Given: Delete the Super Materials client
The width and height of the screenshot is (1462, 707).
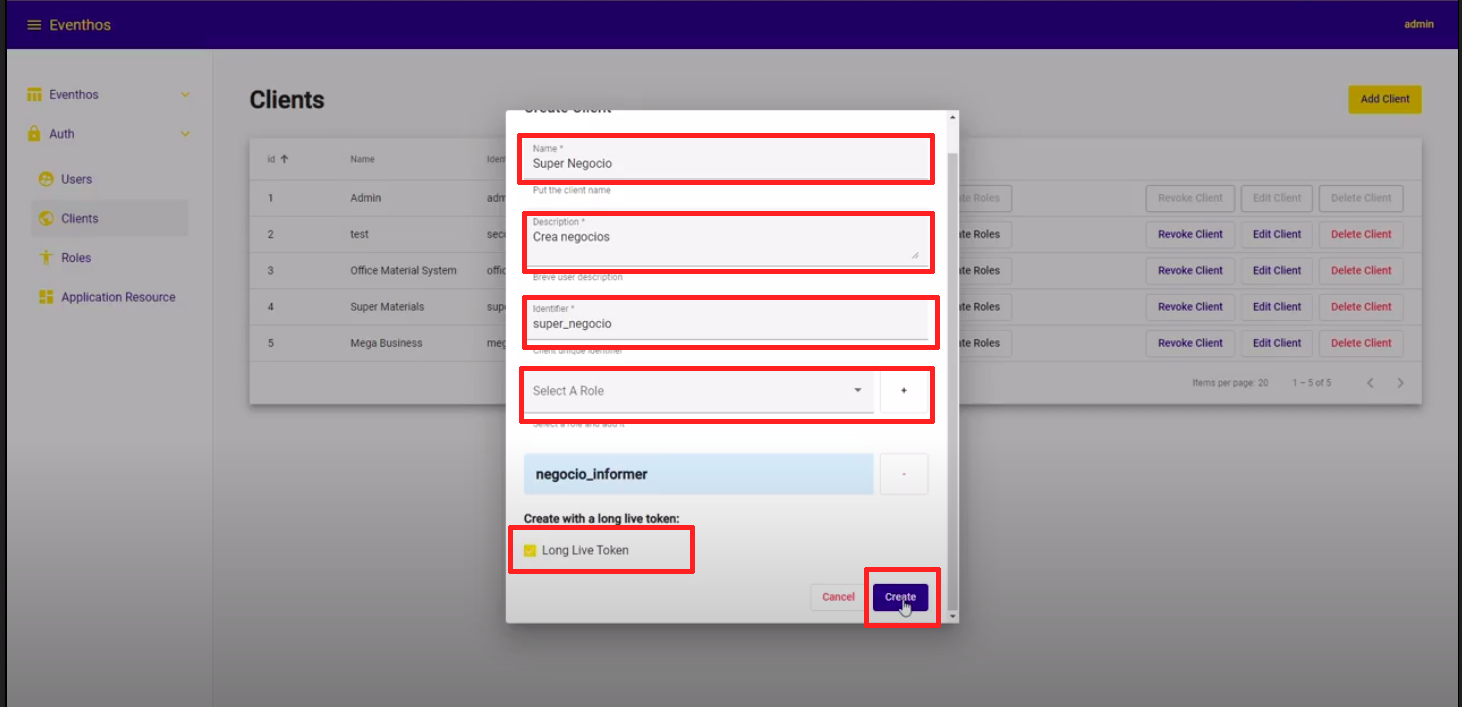Looking at the screenshot, I should click(x=1361, y=307).
